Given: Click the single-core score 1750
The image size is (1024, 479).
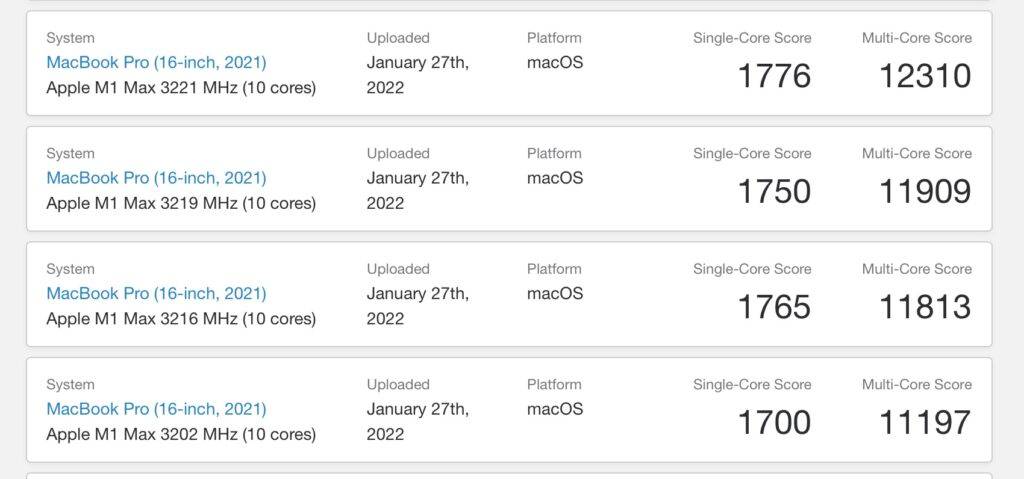Looking at the screenshot, I should 774,191.
